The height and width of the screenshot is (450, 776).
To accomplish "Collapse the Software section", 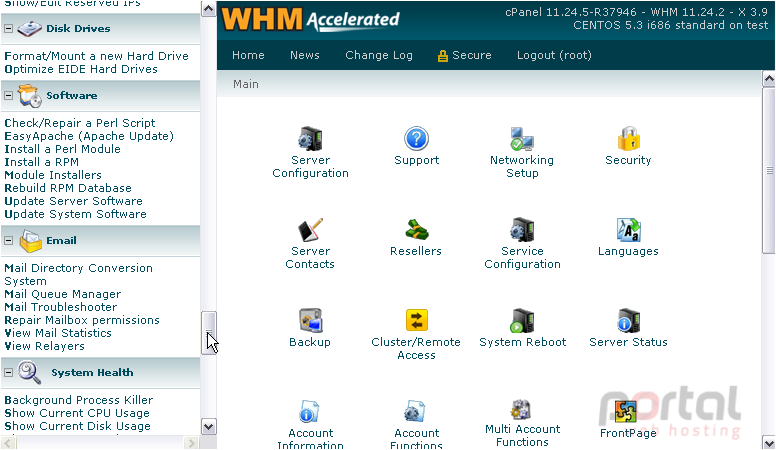I will [8, 96].
